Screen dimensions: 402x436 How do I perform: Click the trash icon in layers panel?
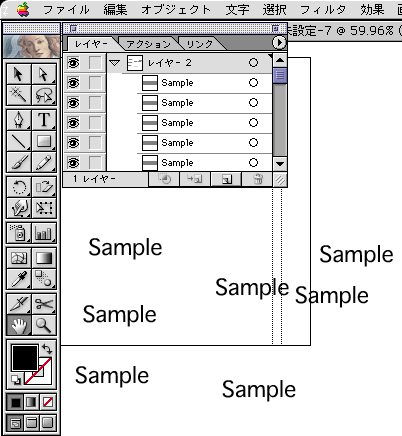coord(257,179)
